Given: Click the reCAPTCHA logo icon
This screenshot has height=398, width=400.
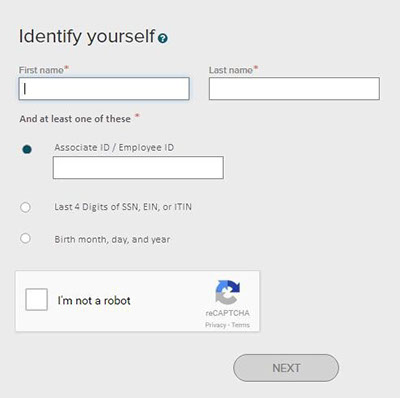Looking at the screenshot, I should 228,292.
